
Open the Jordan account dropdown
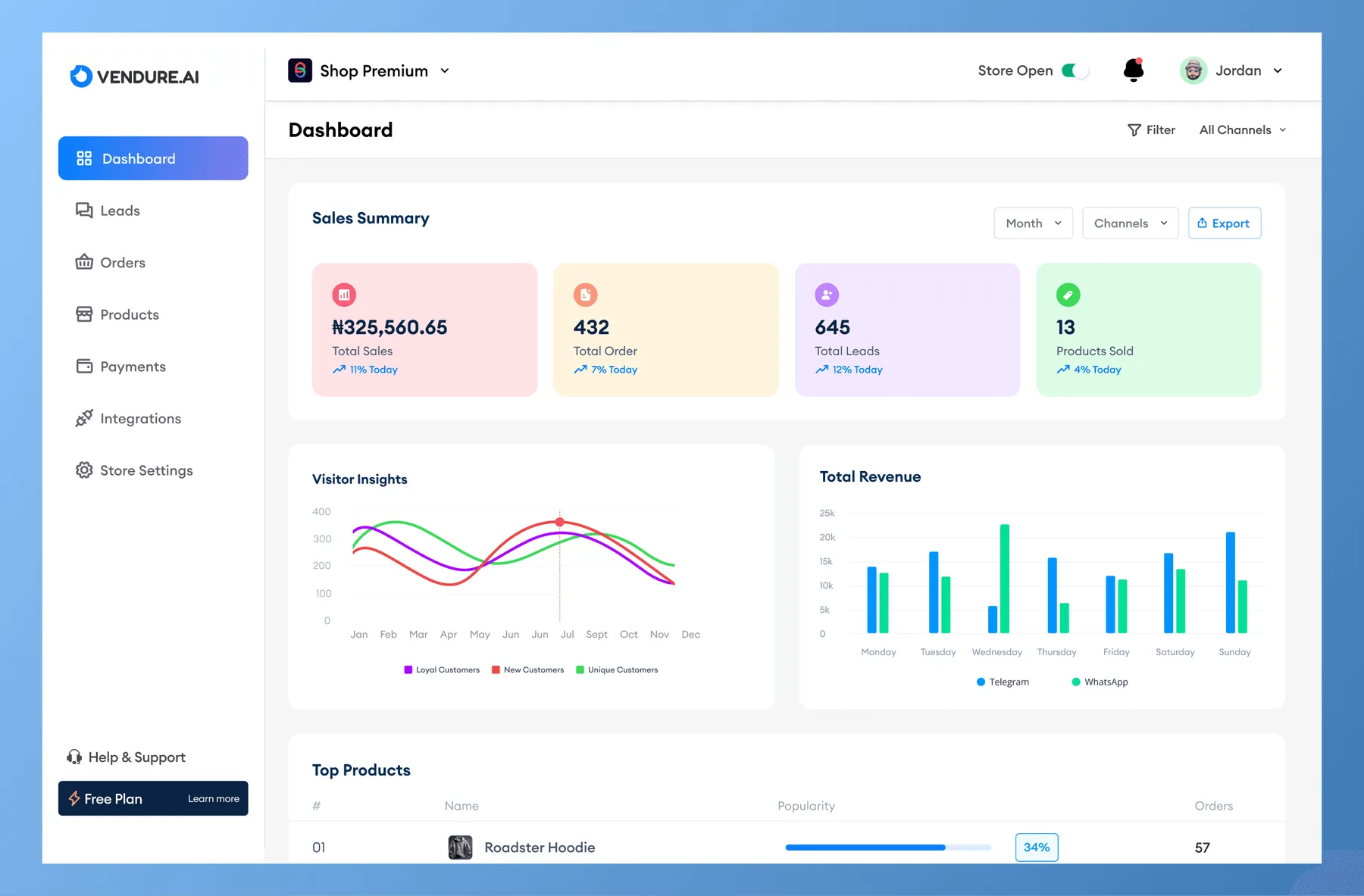coord(1231,70)
